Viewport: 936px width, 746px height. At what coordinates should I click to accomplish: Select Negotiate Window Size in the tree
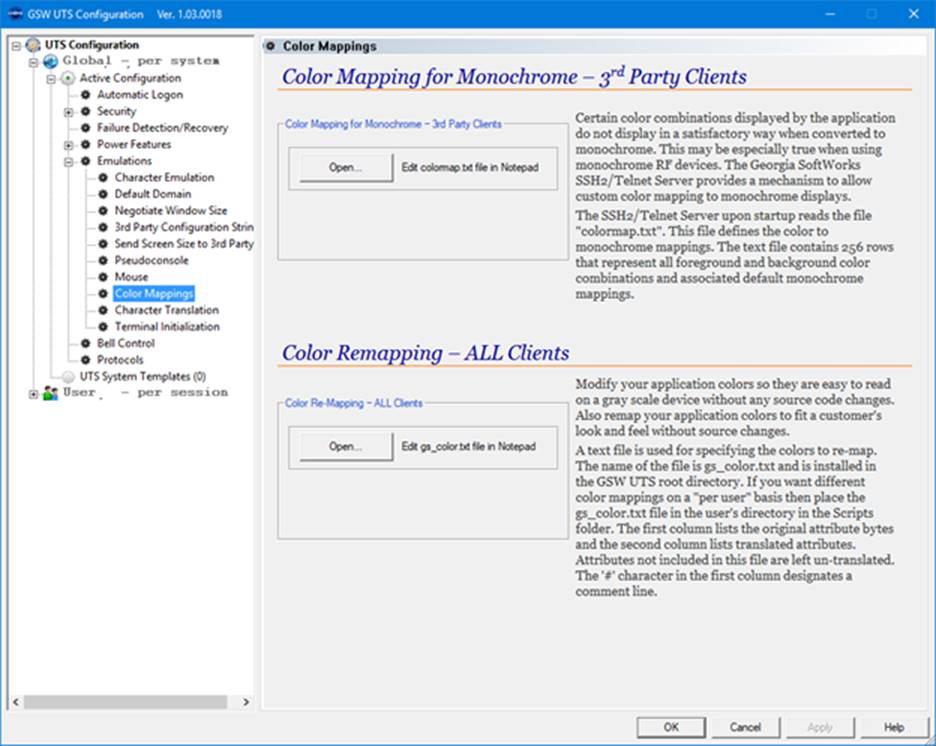171,211
